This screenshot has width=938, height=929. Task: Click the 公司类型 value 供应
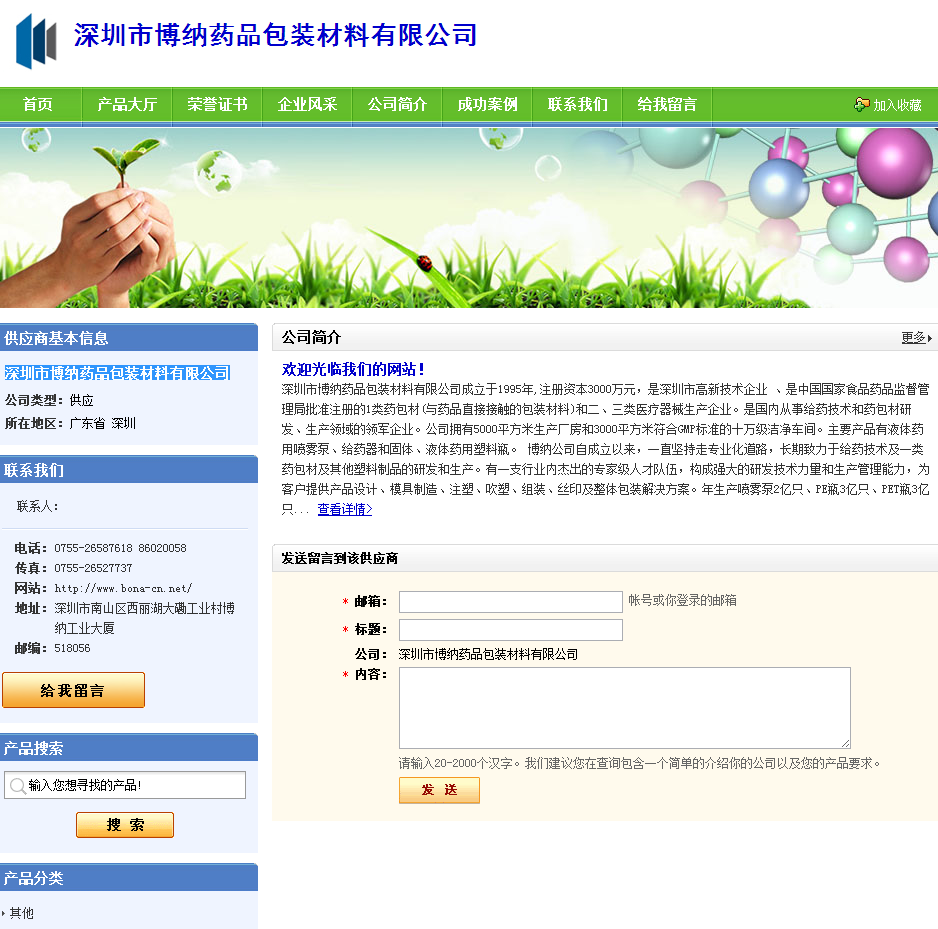point(81,400)
